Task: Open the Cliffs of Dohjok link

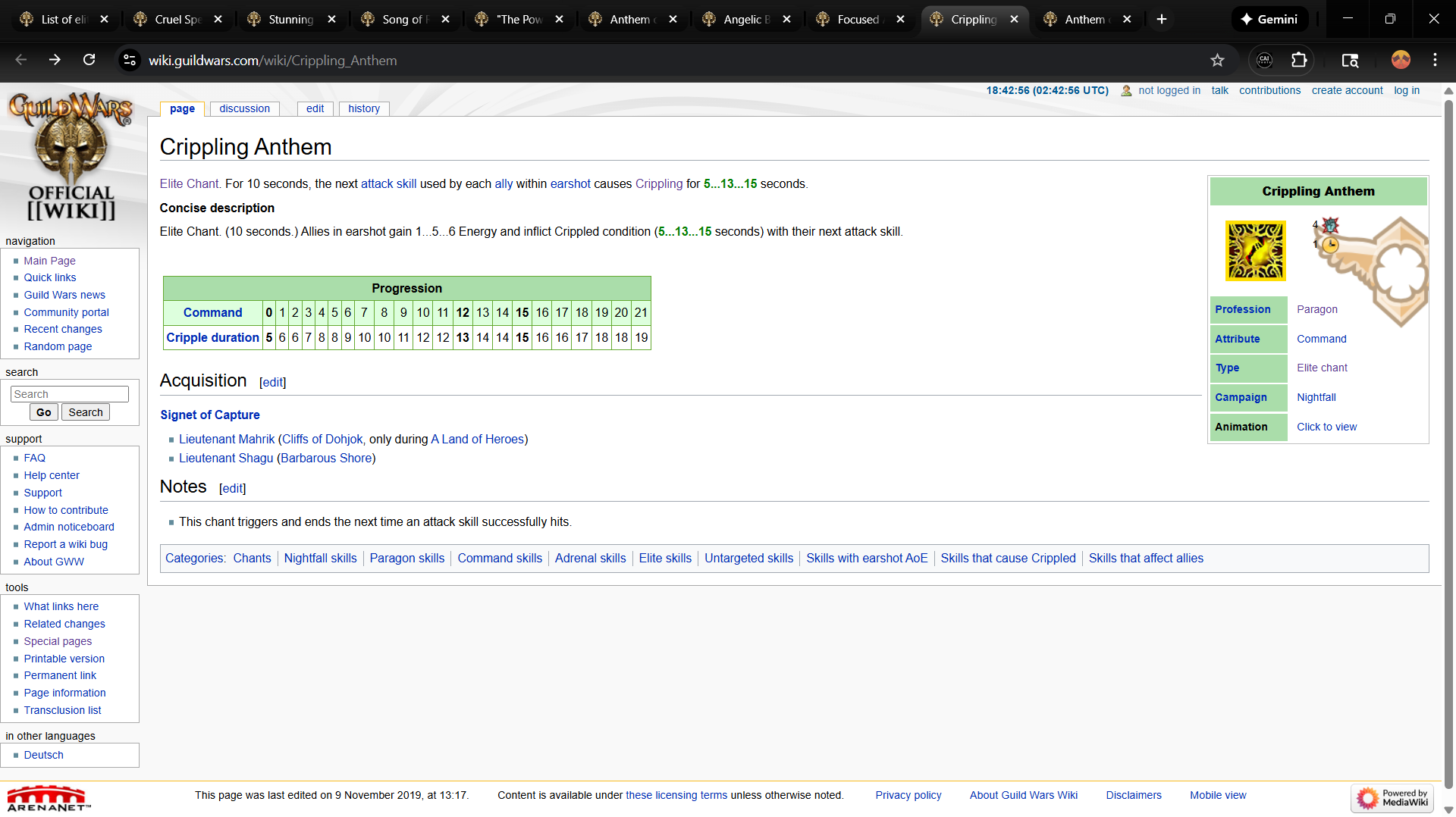Action: [x=322, y=439]
